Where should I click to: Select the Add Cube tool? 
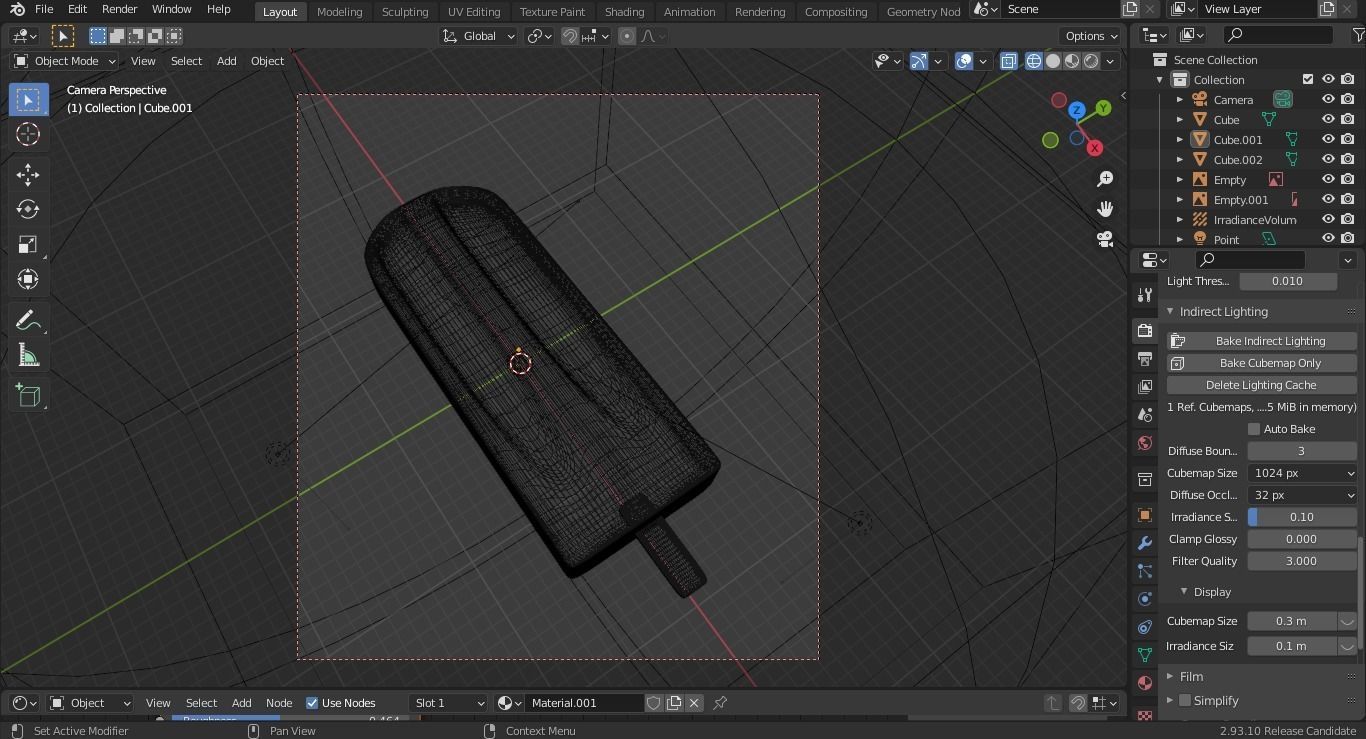[x=28, y=396]
